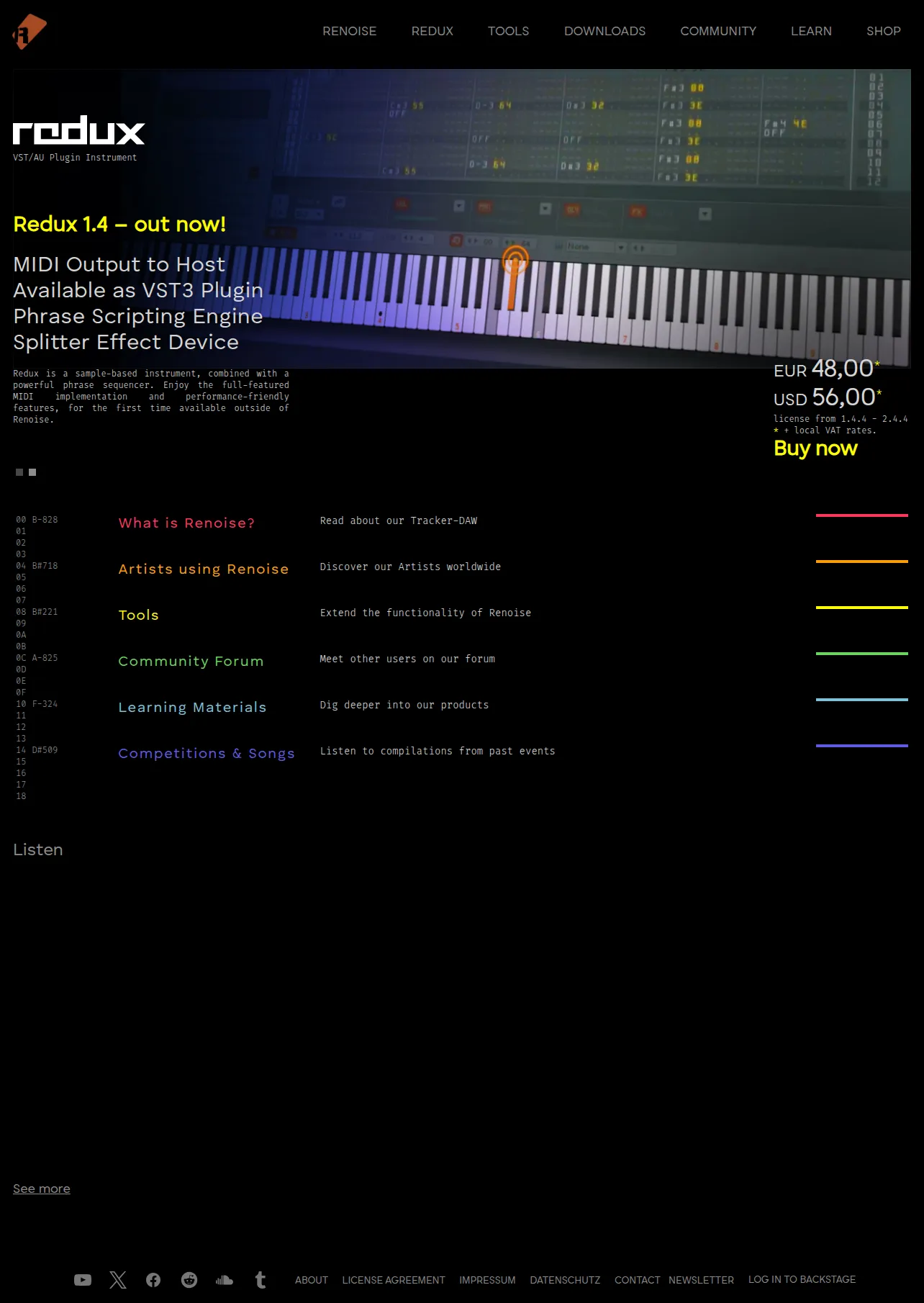The height and width of the screenshot is (1303, 924).
Task: Click "Splitter Effect Device" feature line
Action: 126,342
